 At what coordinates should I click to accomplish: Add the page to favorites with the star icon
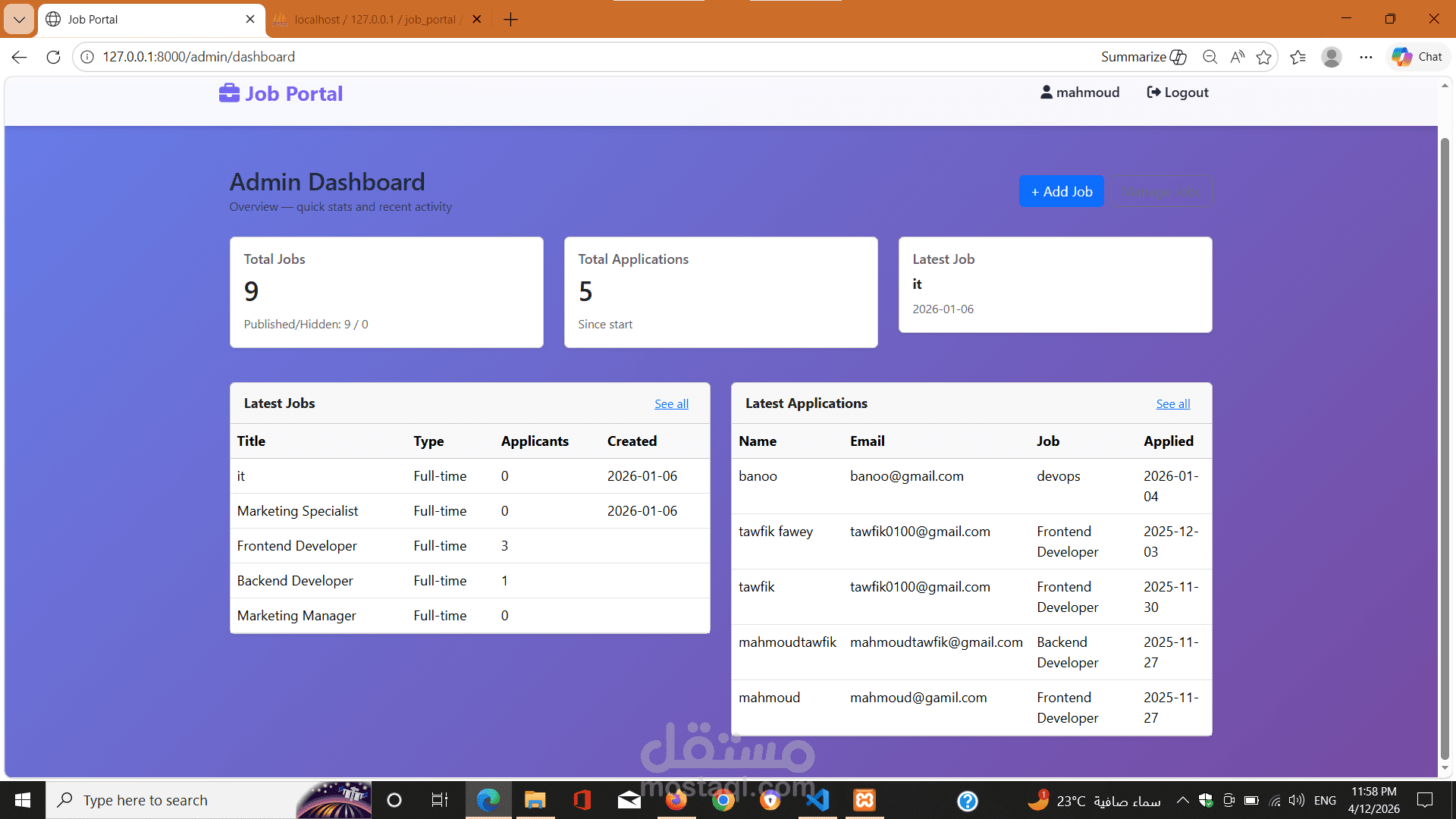click(x=1263, y=57)
